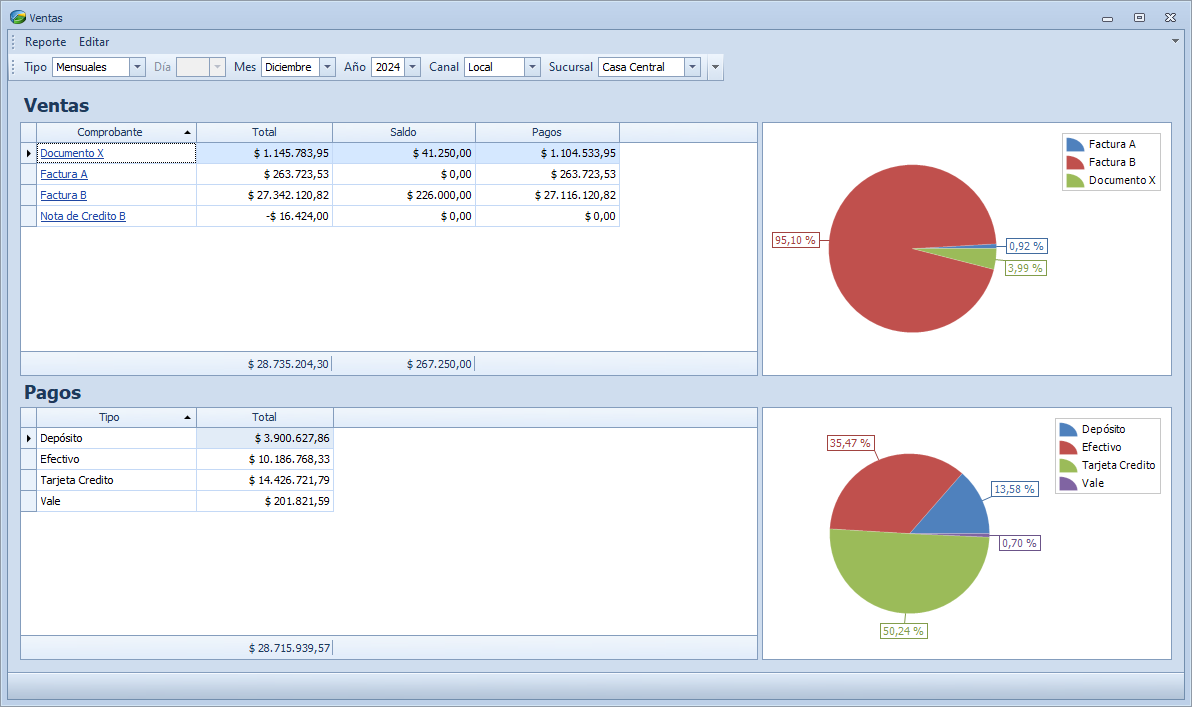The width and height of the screenshot is (1192, 707).
Task: Click the row indicator arrow beside Depósito
Action: 28,438
